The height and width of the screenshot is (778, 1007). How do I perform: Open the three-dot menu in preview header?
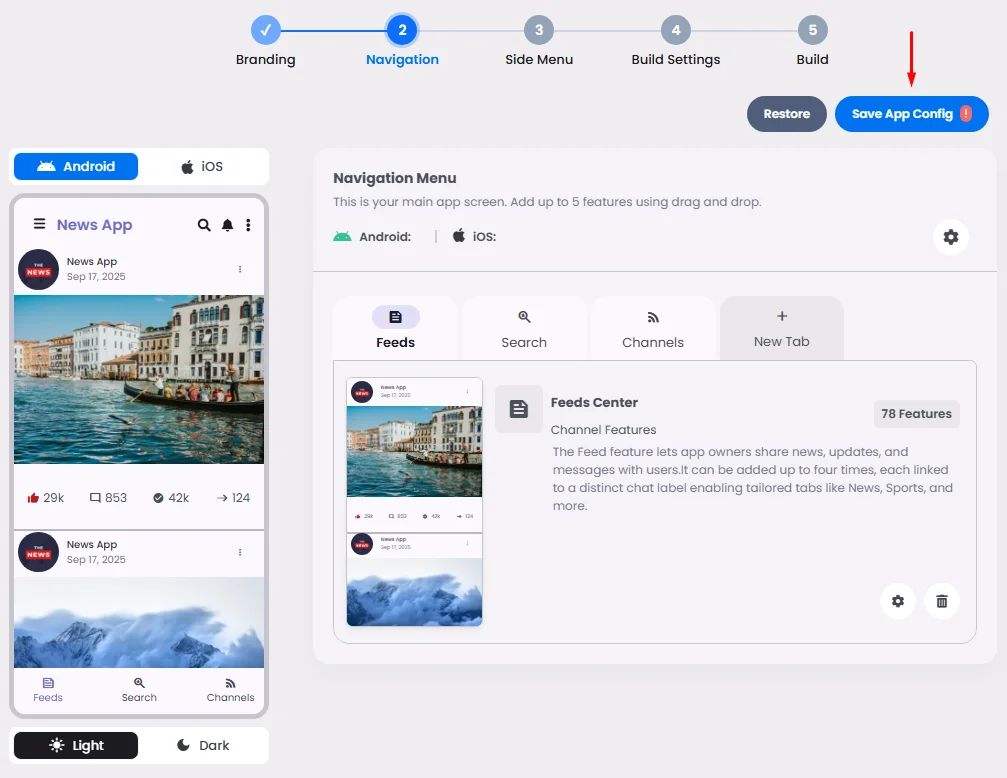(x=248, y=225)
